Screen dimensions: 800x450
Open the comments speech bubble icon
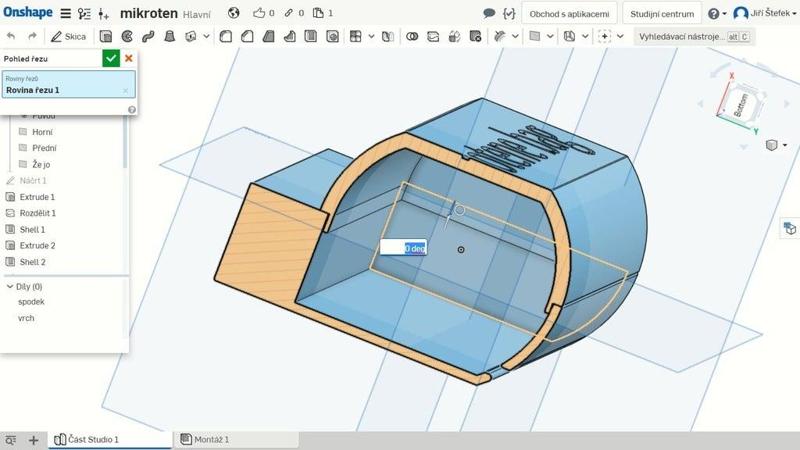click(x=488, y=14)
